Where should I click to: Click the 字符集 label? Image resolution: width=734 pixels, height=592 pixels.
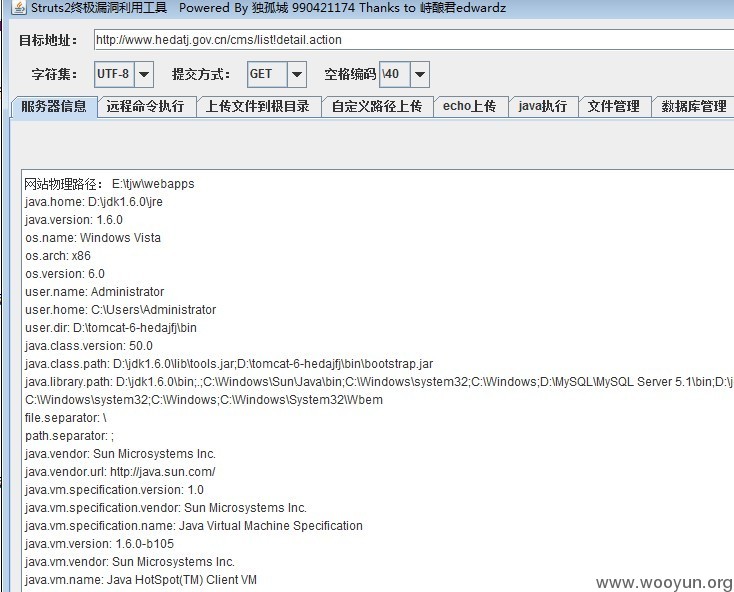(54, 74)
